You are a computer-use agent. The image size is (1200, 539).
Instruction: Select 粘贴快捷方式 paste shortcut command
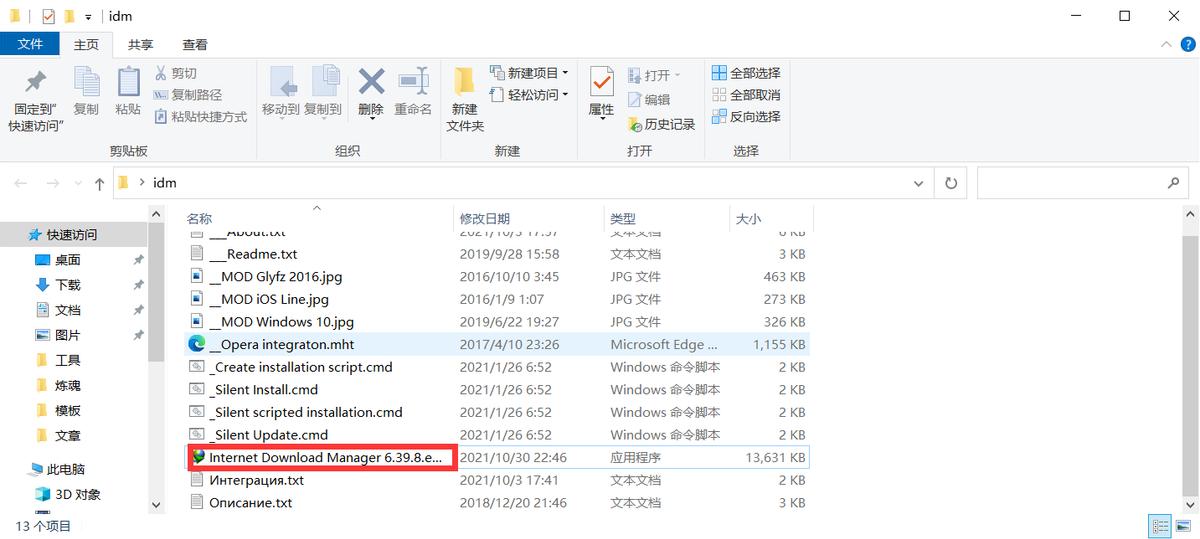[200, 117]
